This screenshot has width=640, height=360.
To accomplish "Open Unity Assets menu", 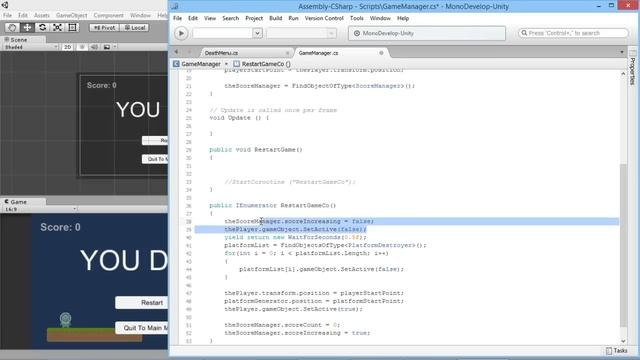I will tap(42, 15).
